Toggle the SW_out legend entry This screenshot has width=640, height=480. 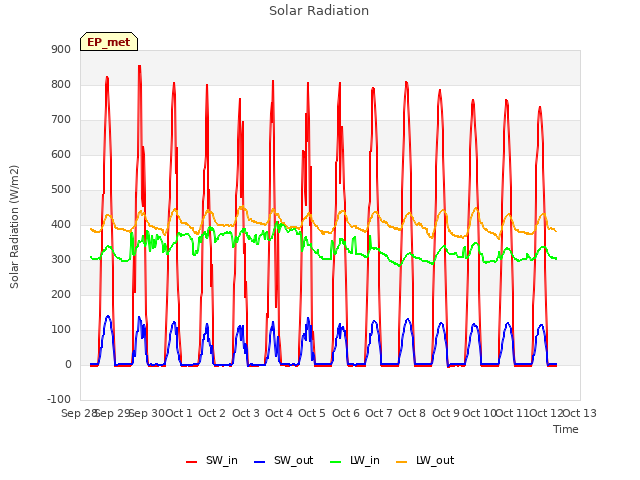click(284, 460)
